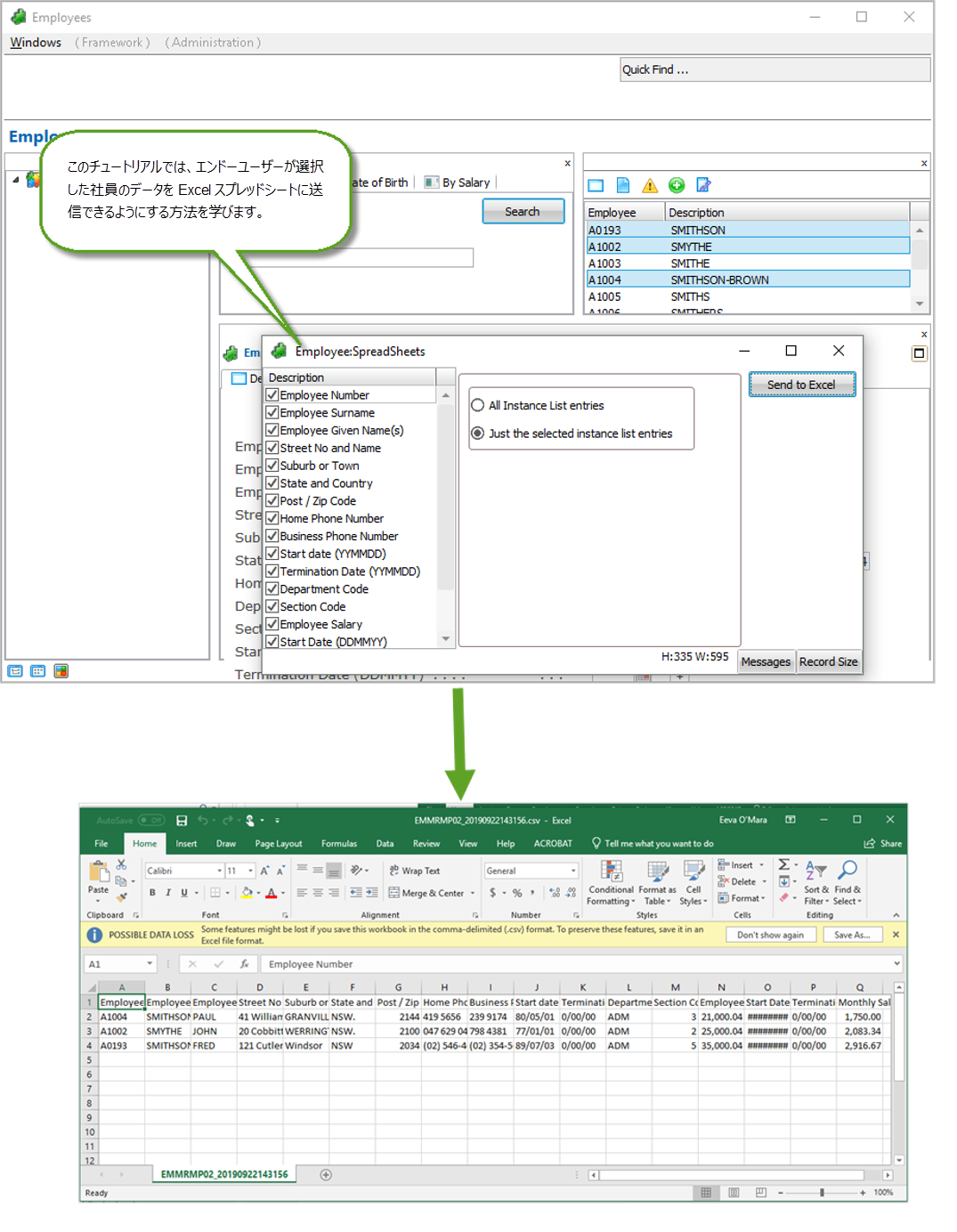Click the percent style icon in Excel Number group
This screenshot has height=1232, width=957.
(517, 893)
